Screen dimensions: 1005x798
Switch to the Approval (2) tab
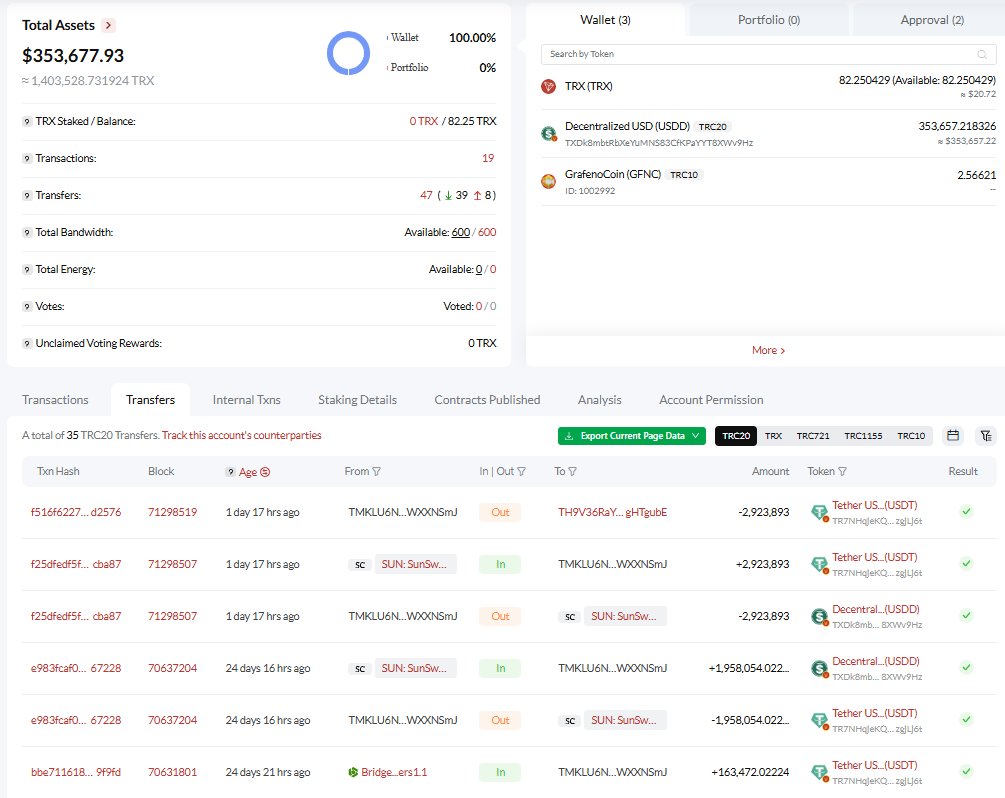point(932,20)
